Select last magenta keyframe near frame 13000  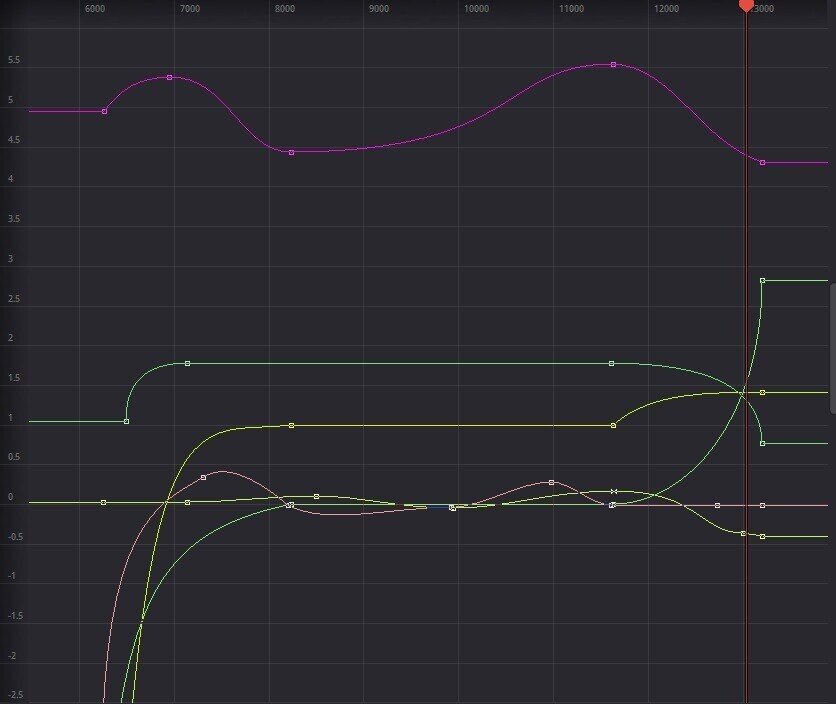click(762, 163)
